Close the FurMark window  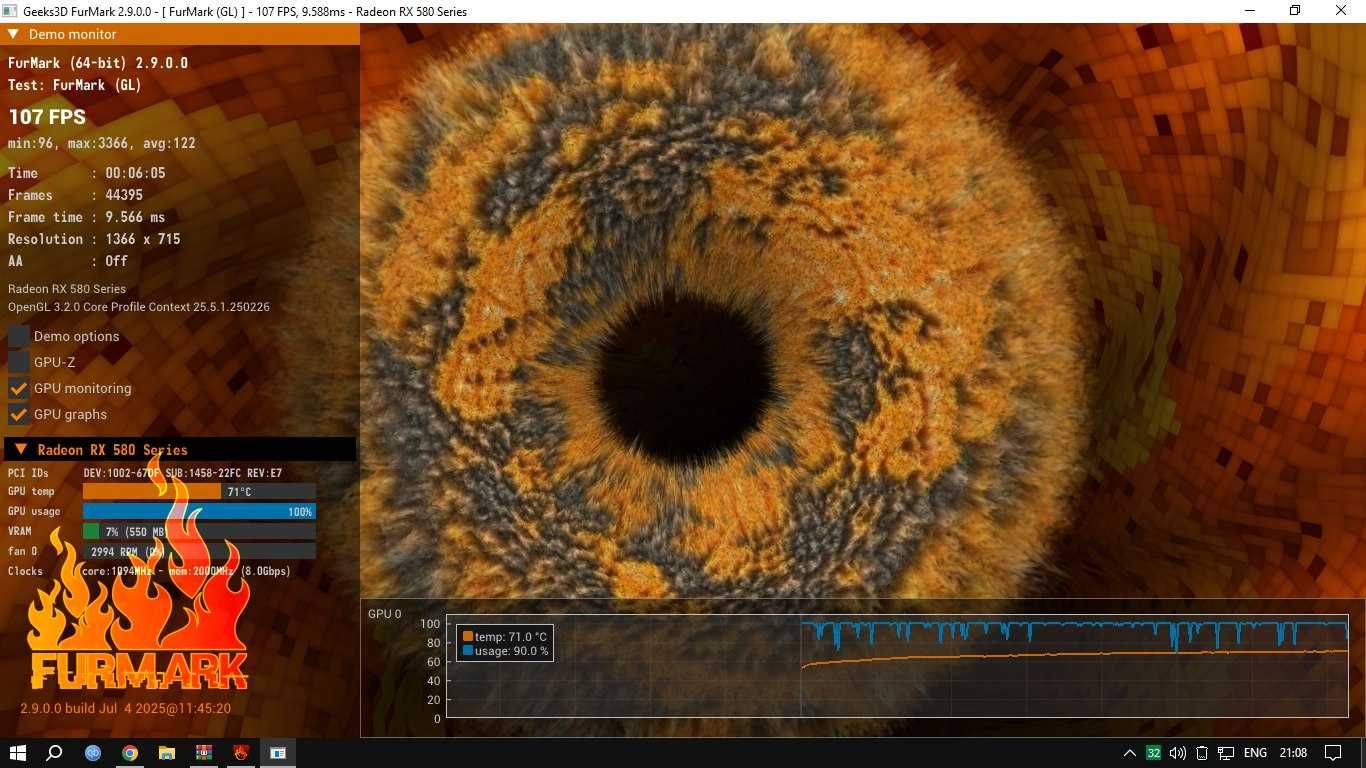[x=1342, y=11]
